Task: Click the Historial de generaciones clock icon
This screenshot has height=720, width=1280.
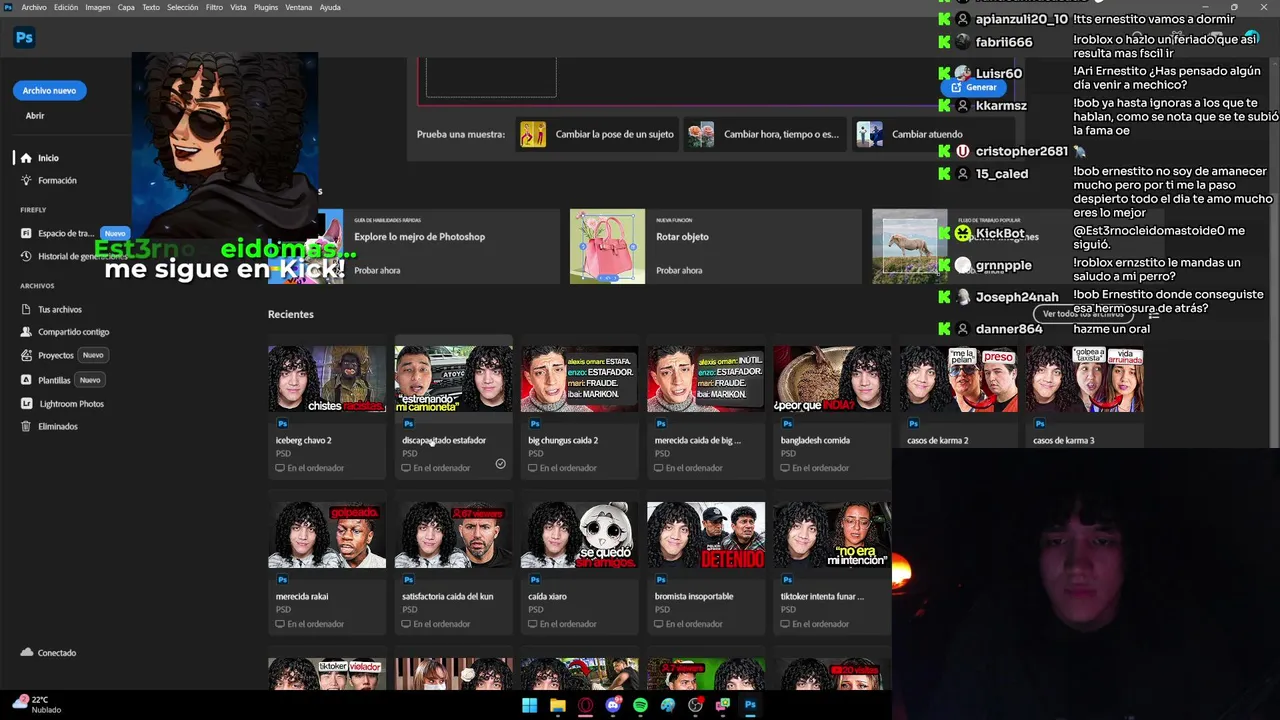Action: pos(26,256)
